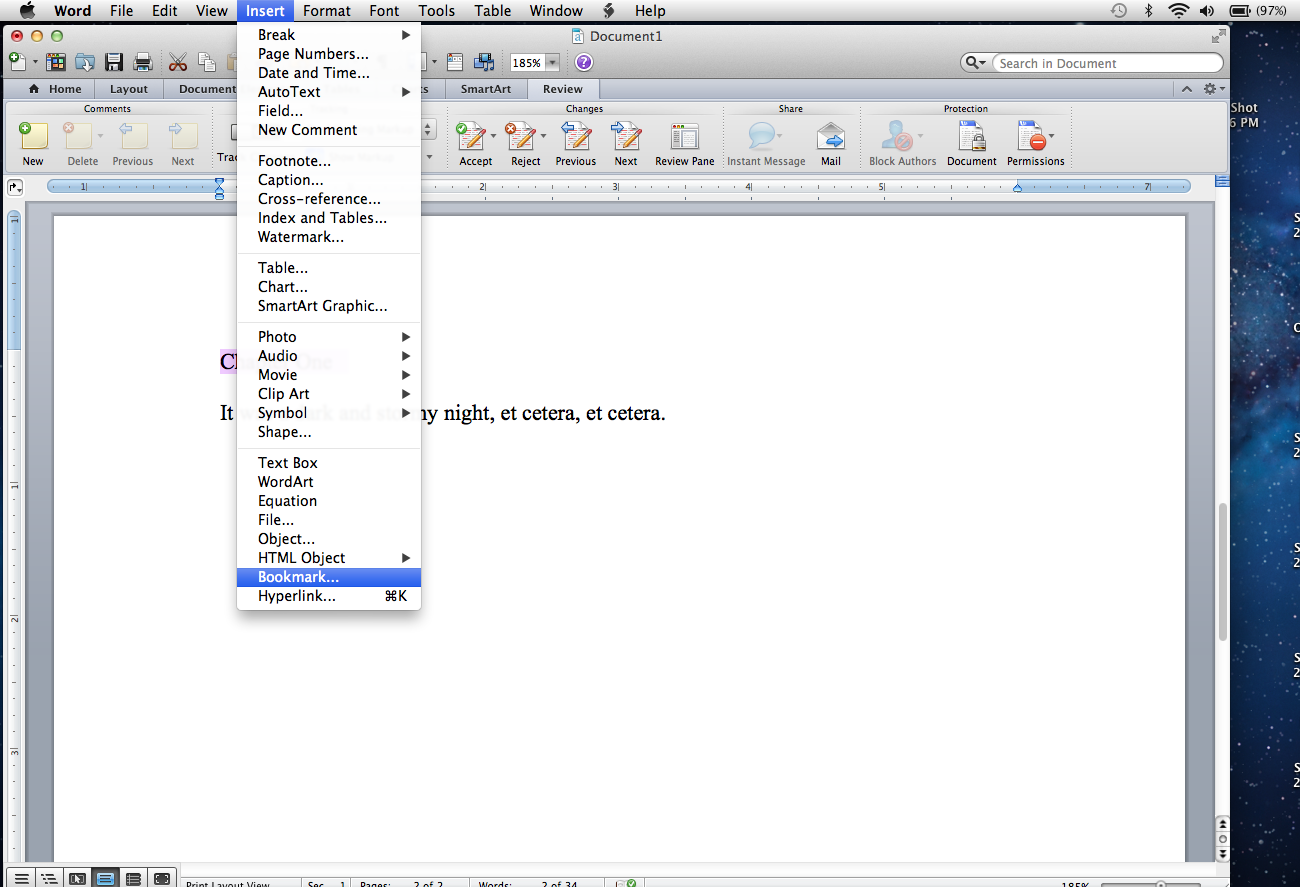
Task: Click the Cut scissors icon
Action: 178,62
